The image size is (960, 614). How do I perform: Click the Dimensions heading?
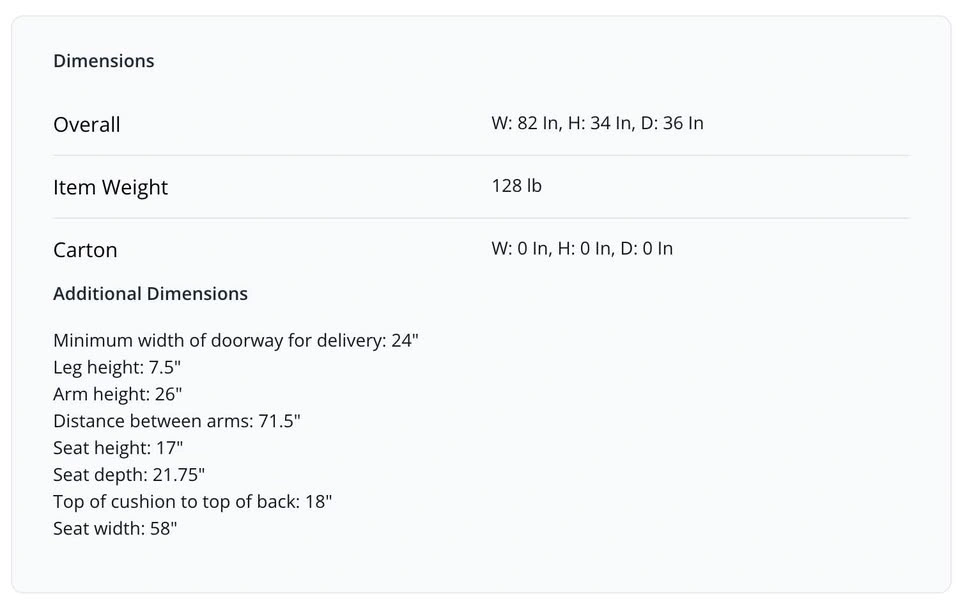(x=103, y=61)
